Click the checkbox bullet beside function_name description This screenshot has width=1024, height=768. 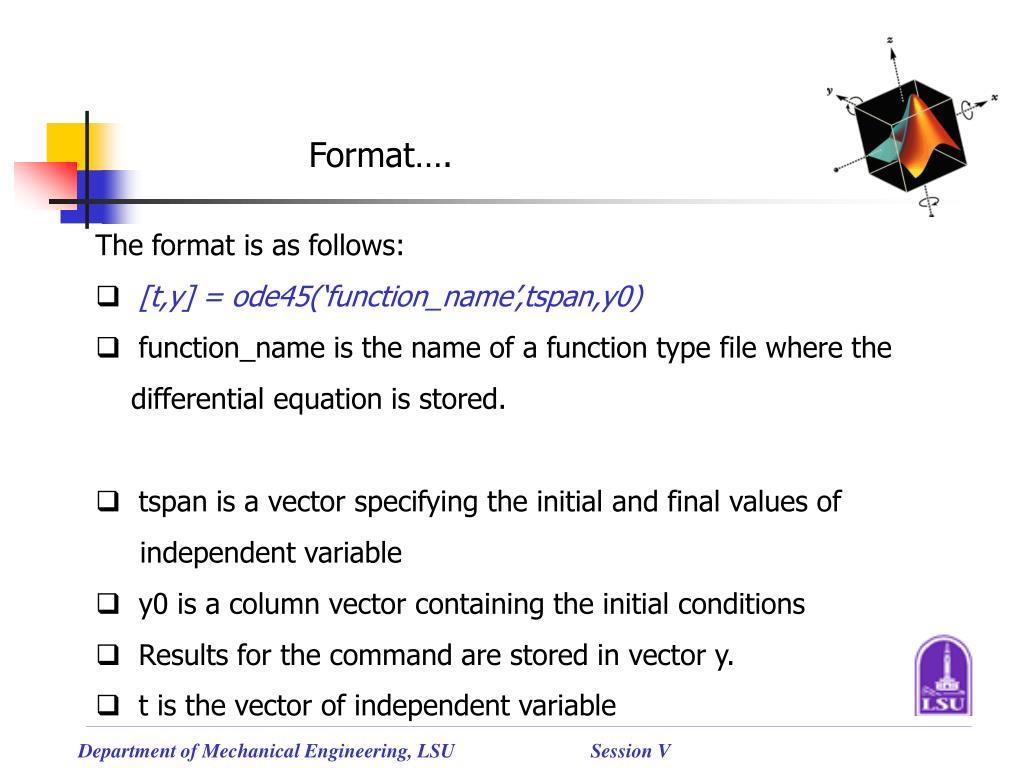[108, 347]
